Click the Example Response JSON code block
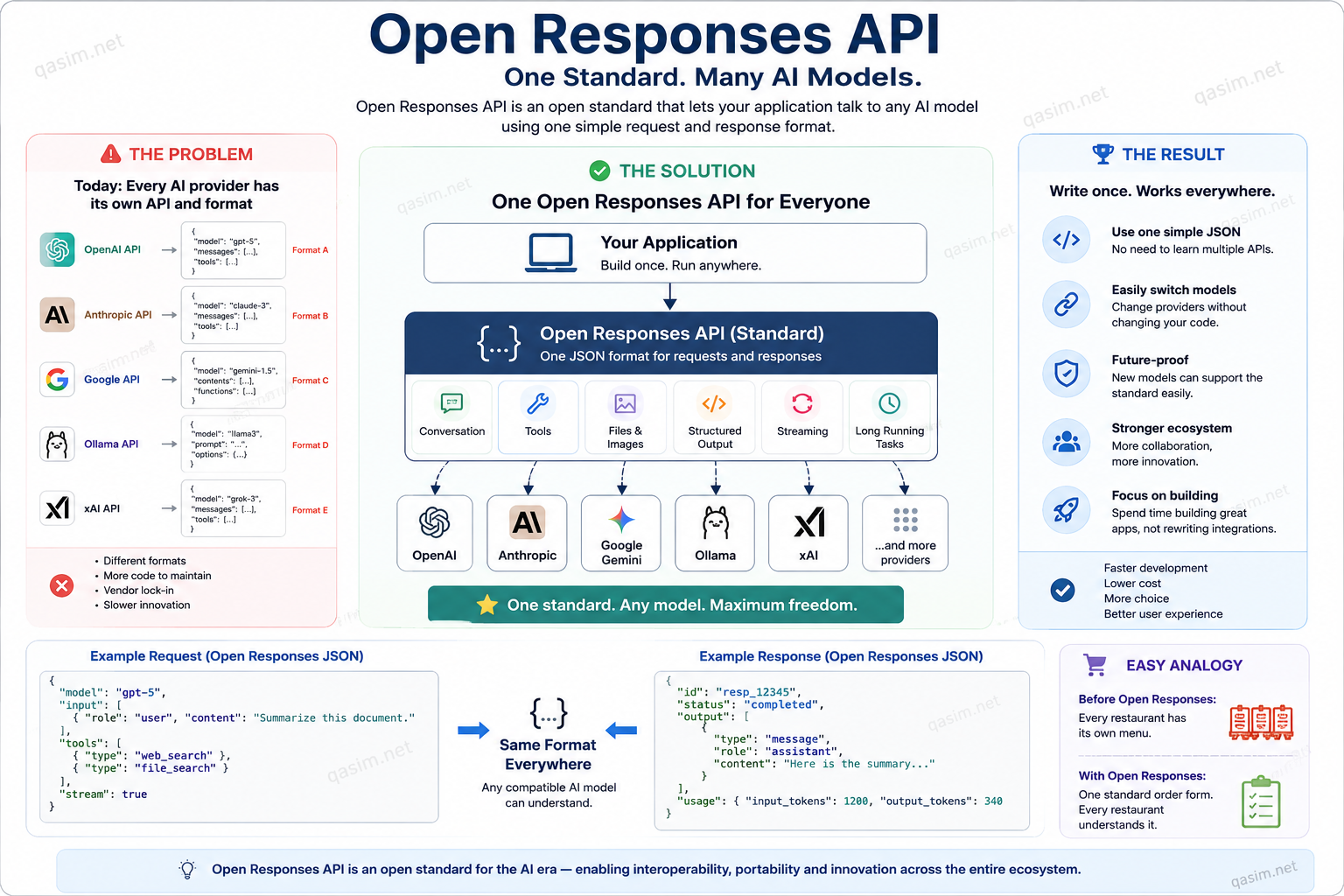This screenshot has height=896, width=1344. [842, 750]
